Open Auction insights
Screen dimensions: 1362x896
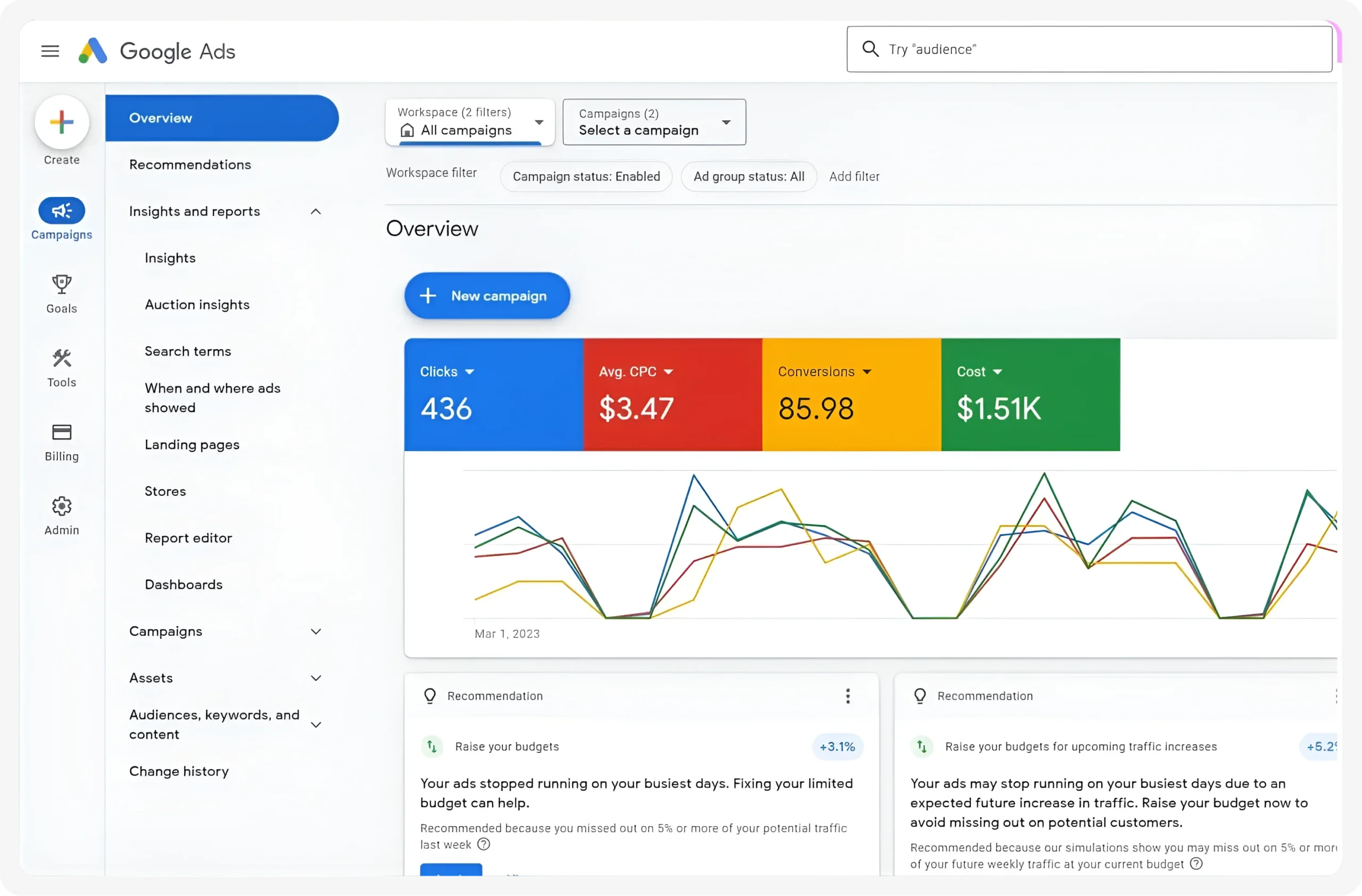[197, 305]
